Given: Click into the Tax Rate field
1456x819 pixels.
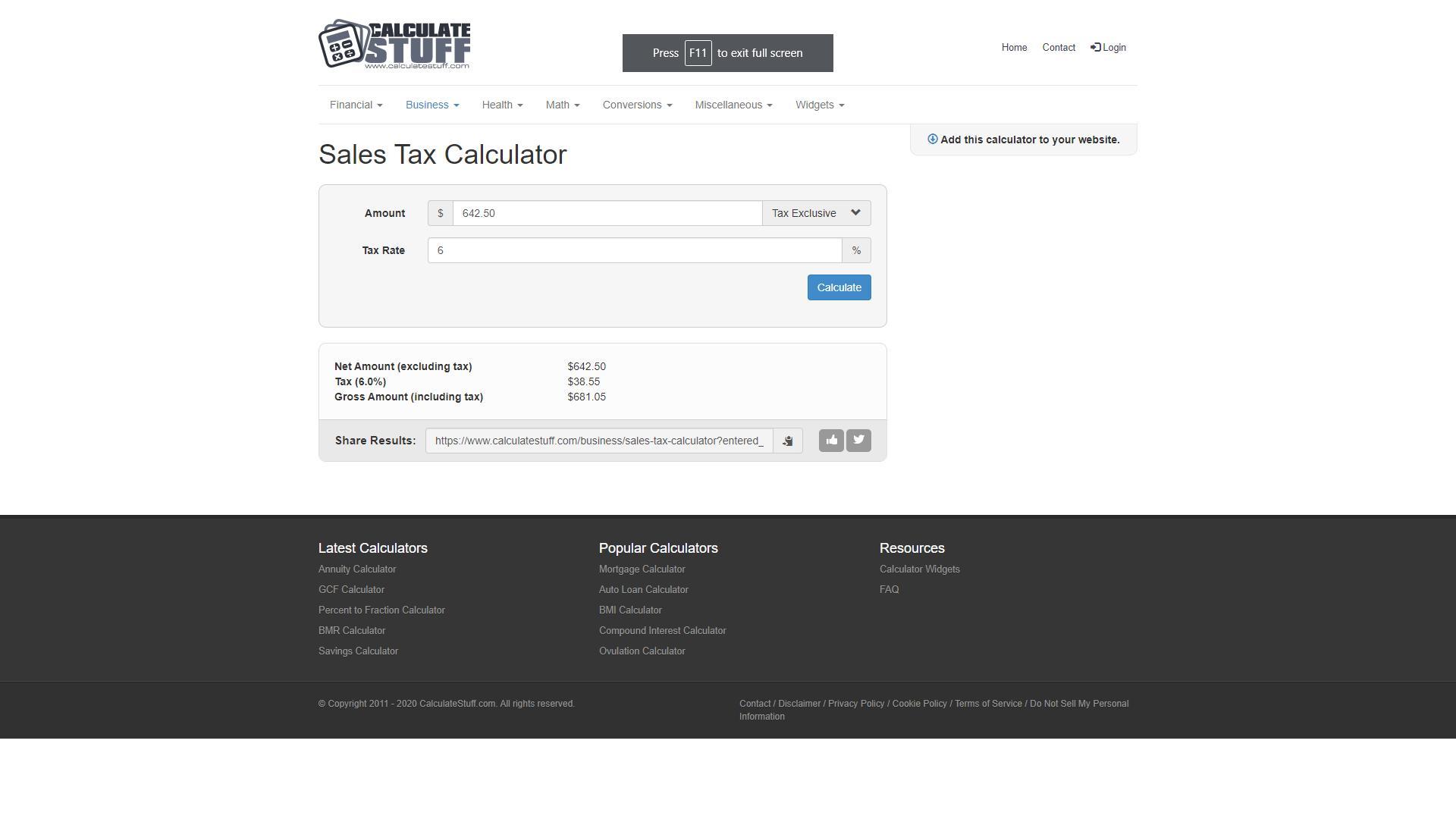Looking at the screenshot, I should click(x=634, y=250).
